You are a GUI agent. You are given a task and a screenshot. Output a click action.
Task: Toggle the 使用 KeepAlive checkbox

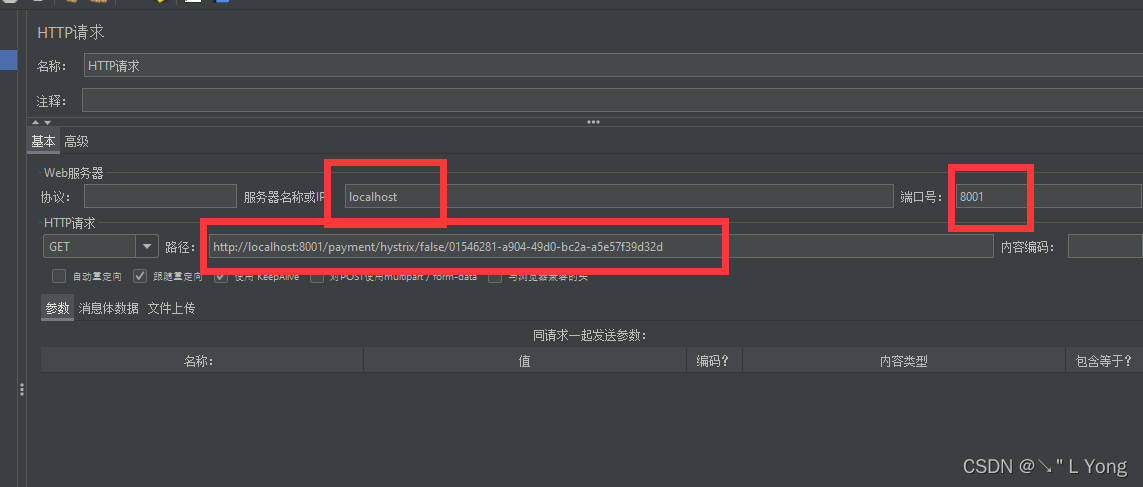[x=222, y=276]
